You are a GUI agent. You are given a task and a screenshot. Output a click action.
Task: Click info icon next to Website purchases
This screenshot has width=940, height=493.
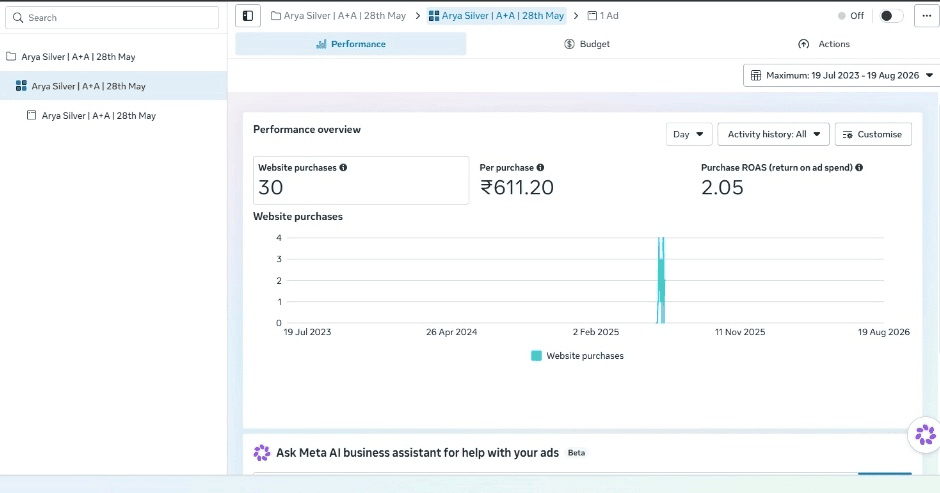coord(344,167)
